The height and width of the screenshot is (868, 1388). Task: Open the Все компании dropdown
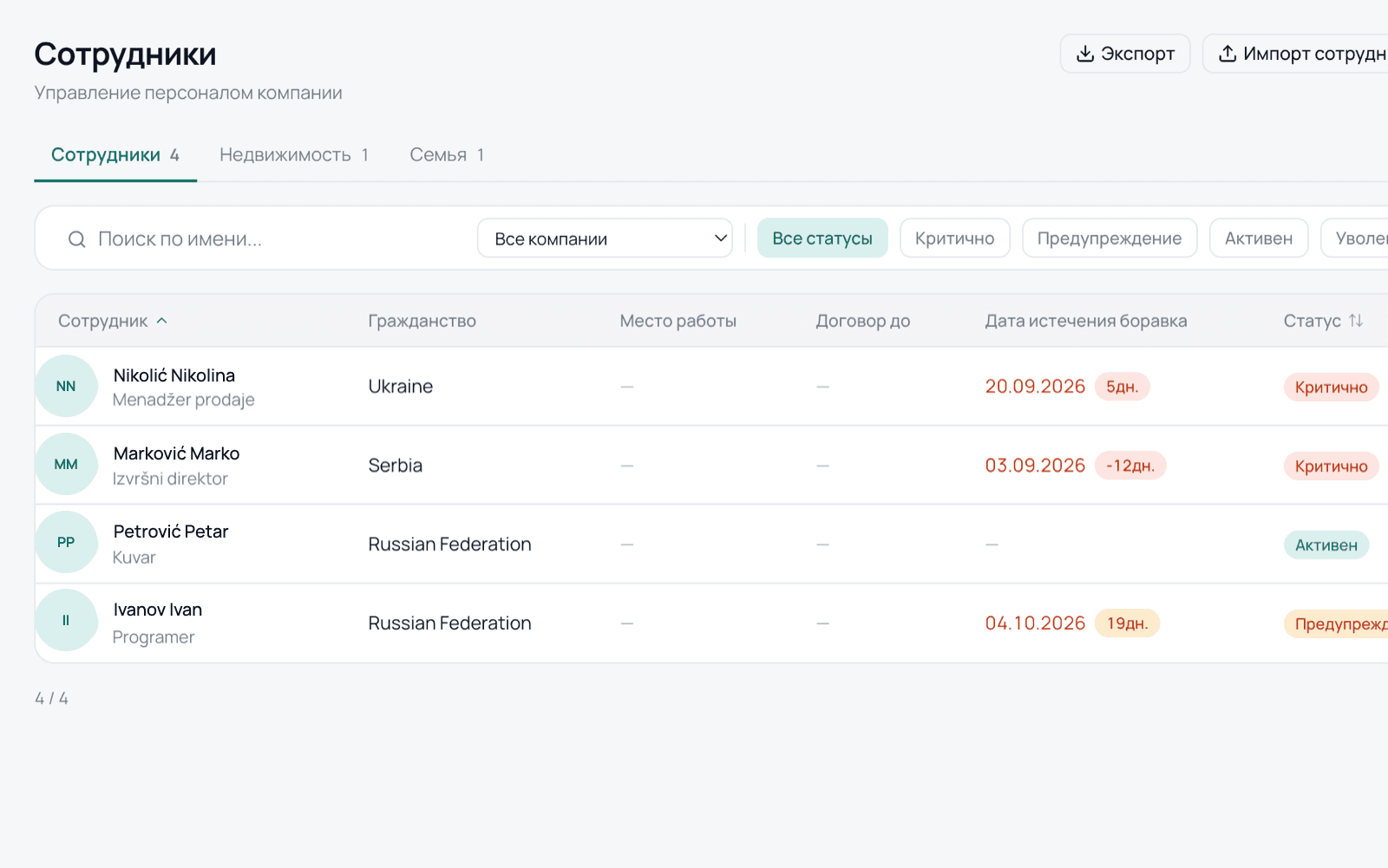coord(605,238)
